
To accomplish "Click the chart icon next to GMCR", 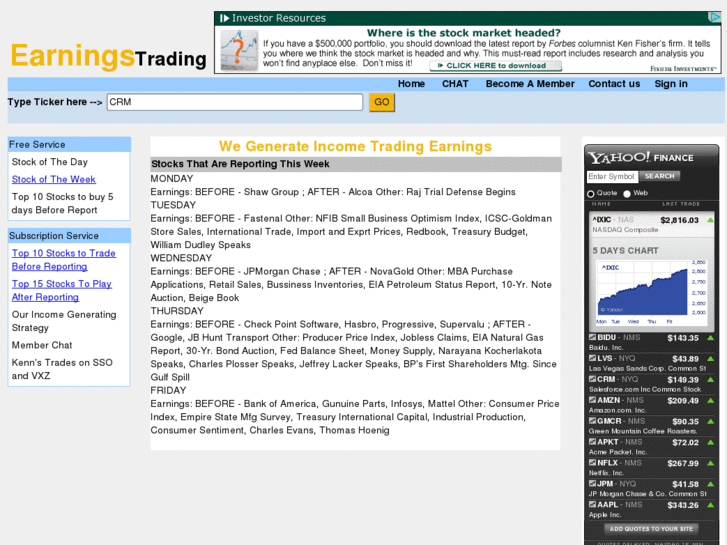I will coord(592,421).
